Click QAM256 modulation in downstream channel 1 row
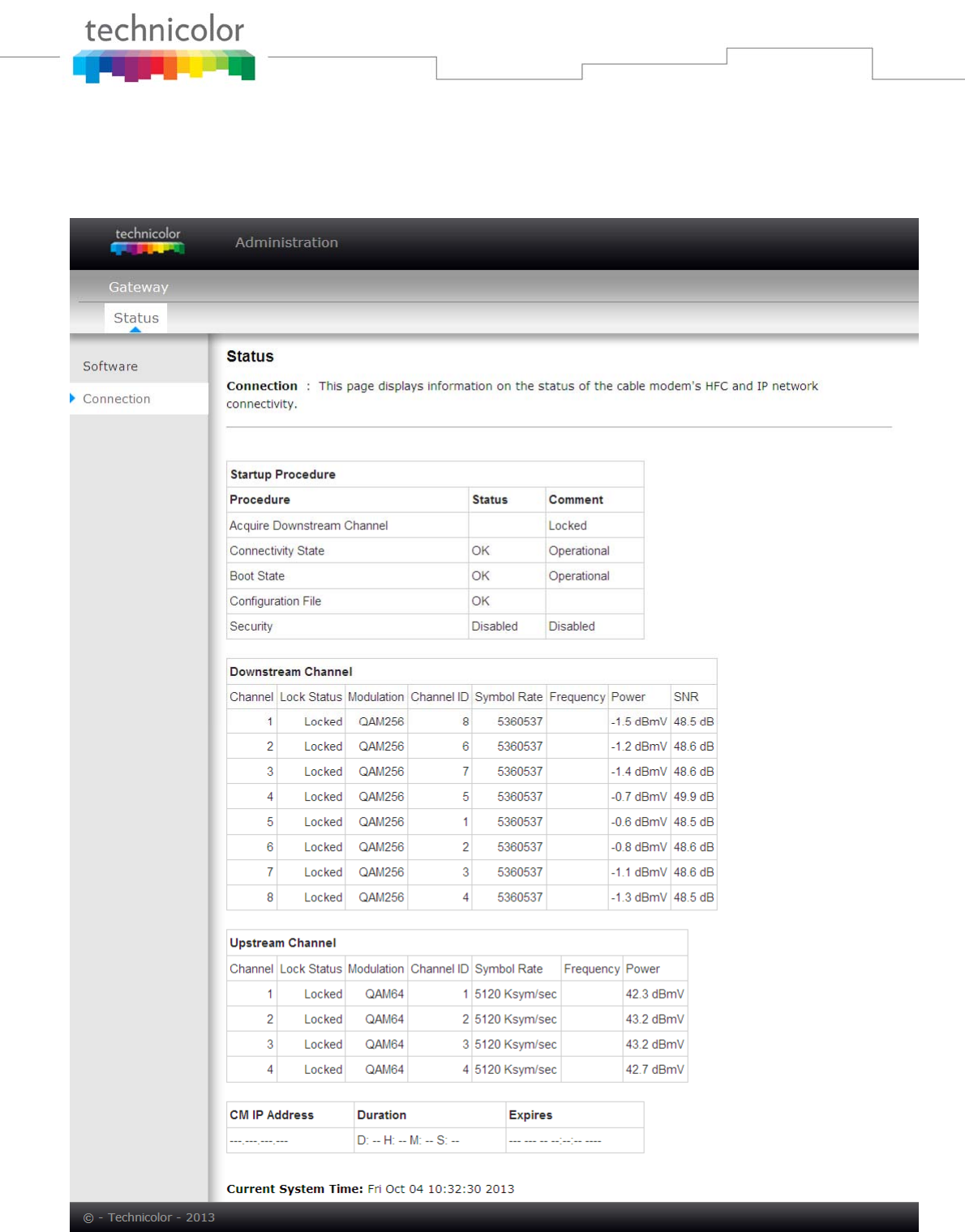 (381, 721)
